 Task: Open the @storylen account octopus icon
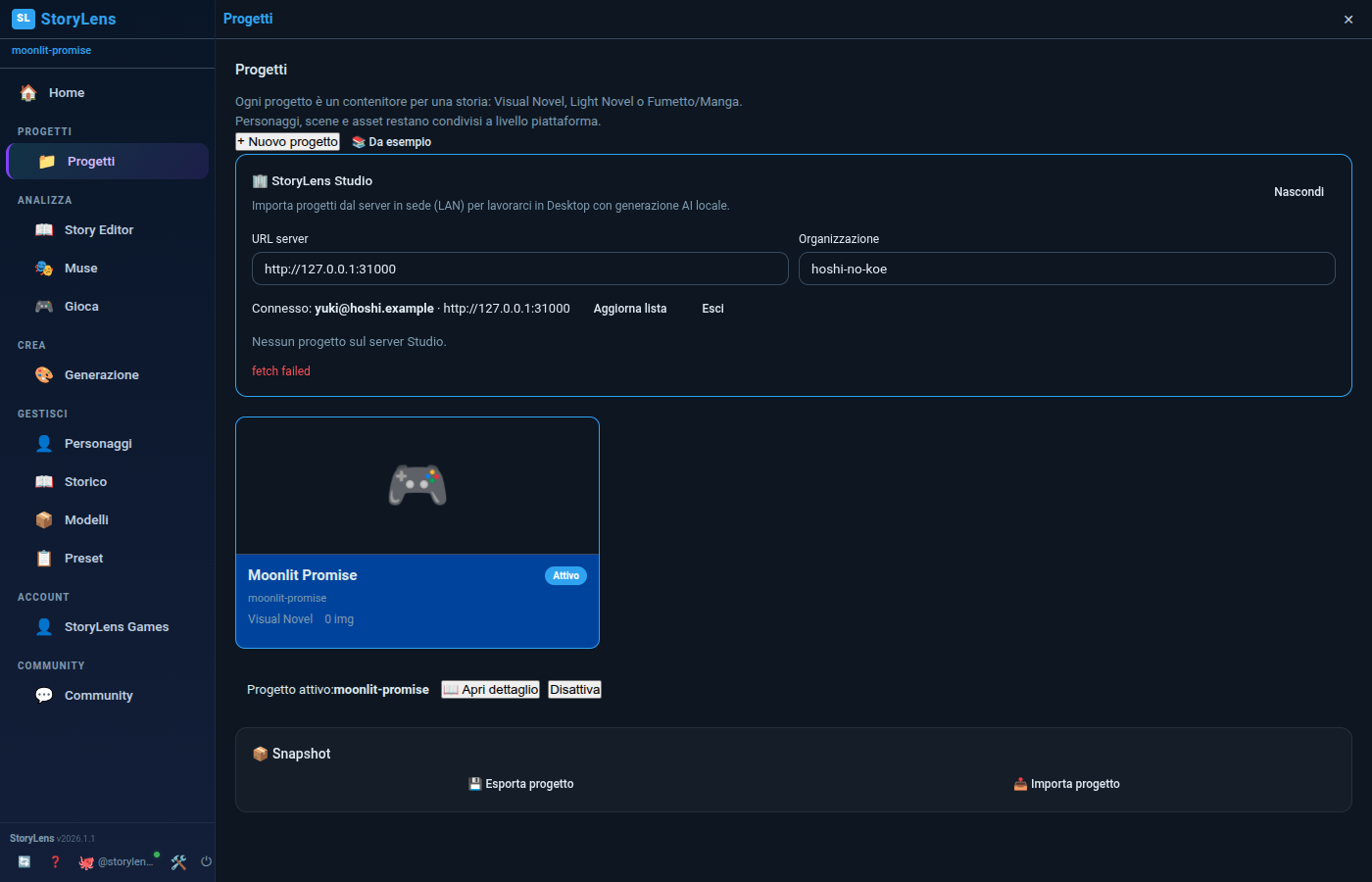pos(86,862)
